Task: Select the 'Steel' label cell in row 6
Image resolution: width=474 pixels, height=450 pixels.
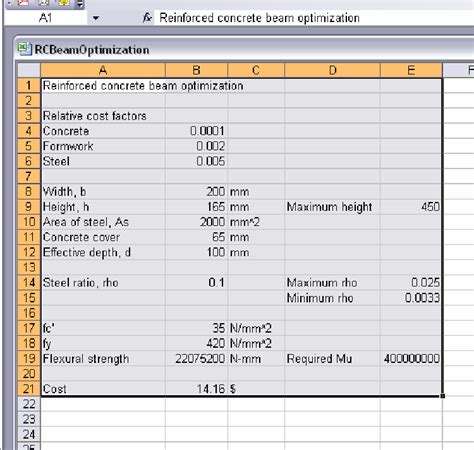Action: (x=103, y=161)
